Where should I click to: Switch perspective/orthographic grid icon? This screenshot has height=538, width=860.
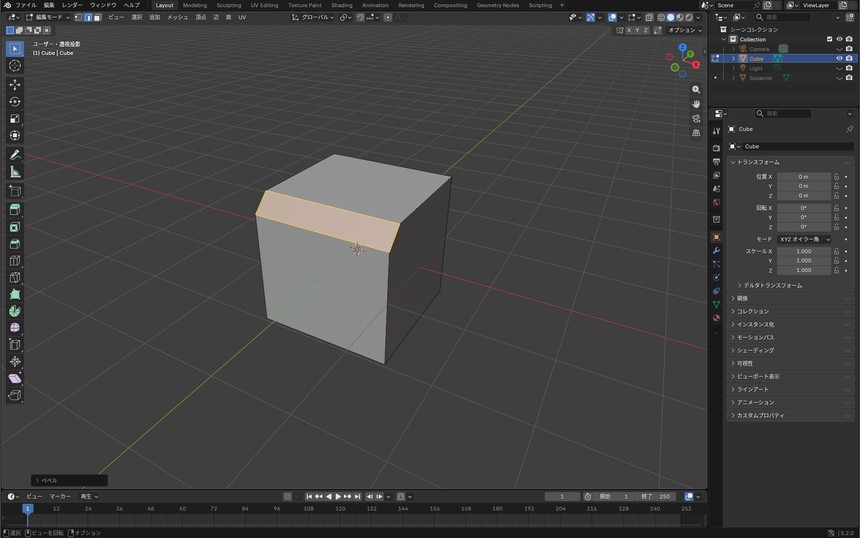click(696, 132)
